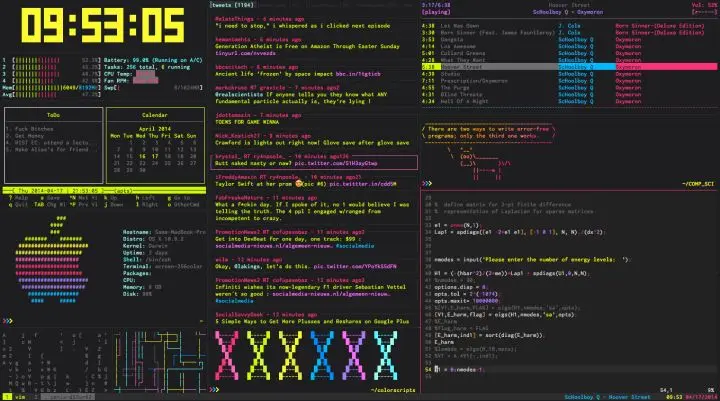Select the 'Collard Greens' track
Screen dimensions: 720x401
[x=463, y=53]
